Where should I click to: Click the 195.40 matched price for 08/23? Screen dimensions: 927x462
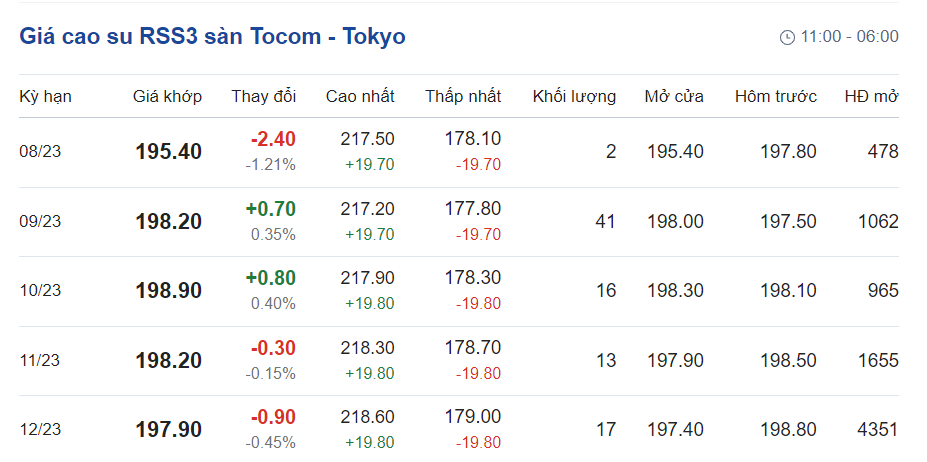[168, 152]
